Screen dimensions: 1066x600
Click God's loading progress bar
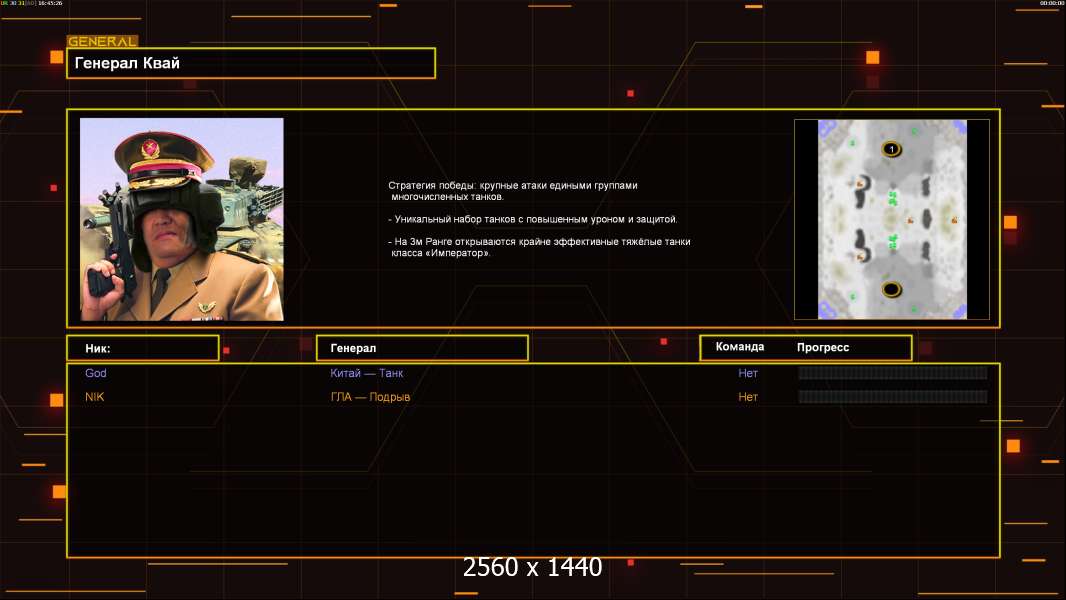(x=892, y=373)
